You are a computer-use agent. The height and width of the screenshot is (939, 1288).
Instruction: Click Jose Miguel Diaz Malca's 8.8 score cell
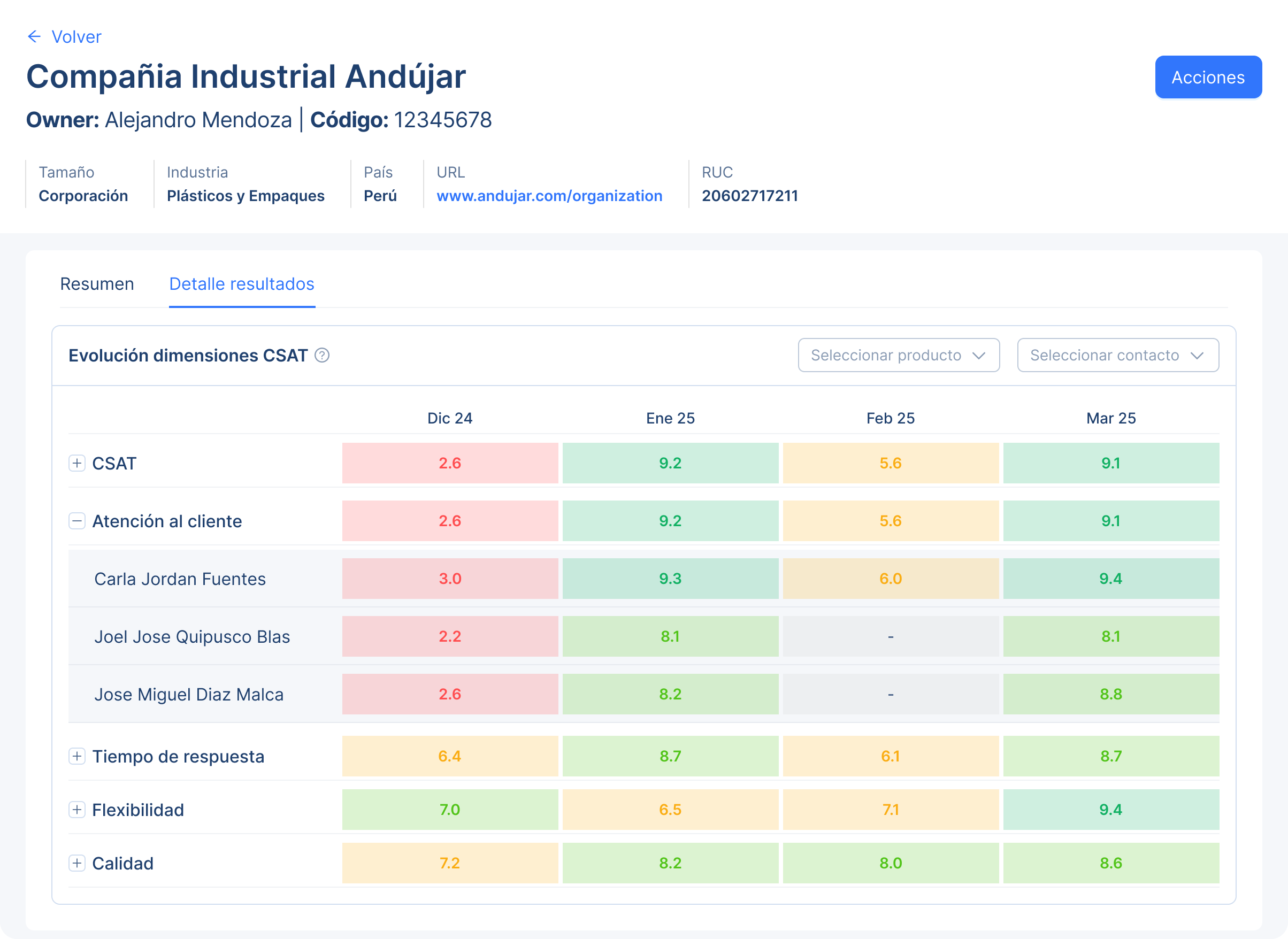pyautogui.click(x=1110, y=694)
